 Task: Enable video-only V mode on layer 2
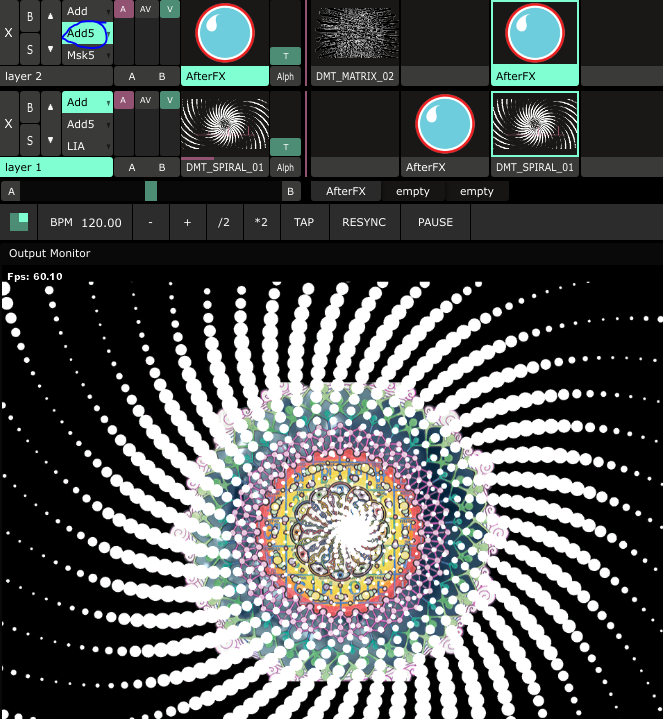pos(169,9)
